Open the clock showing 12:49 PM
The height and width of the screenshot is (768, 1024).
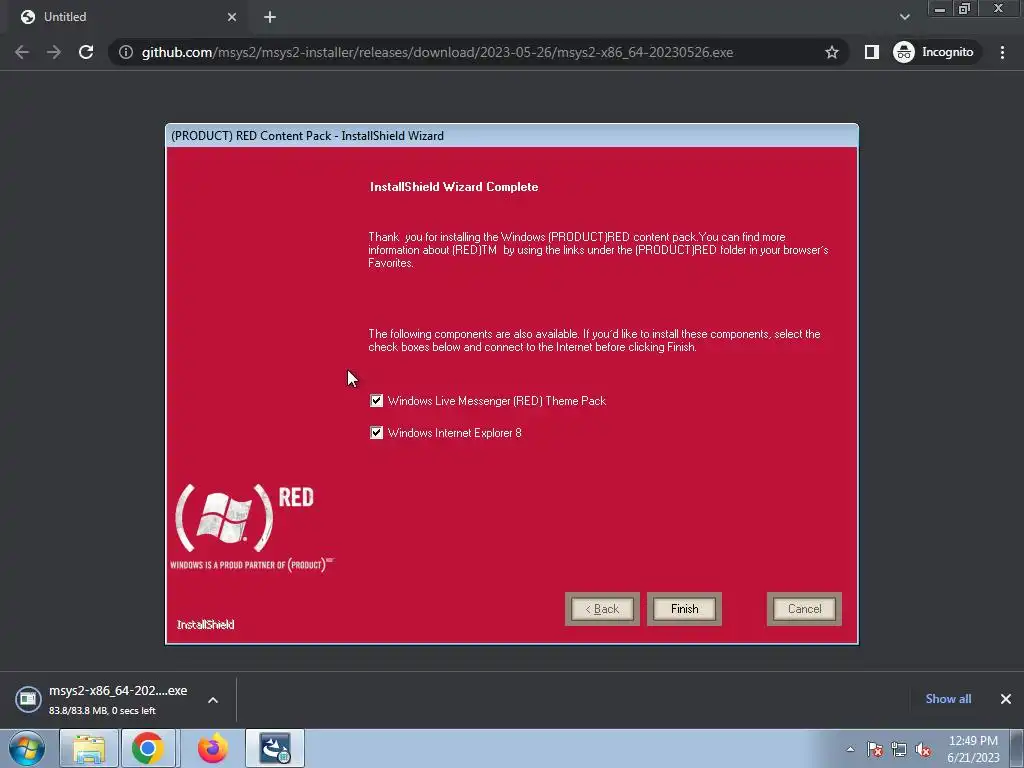[x=973, y=749]
